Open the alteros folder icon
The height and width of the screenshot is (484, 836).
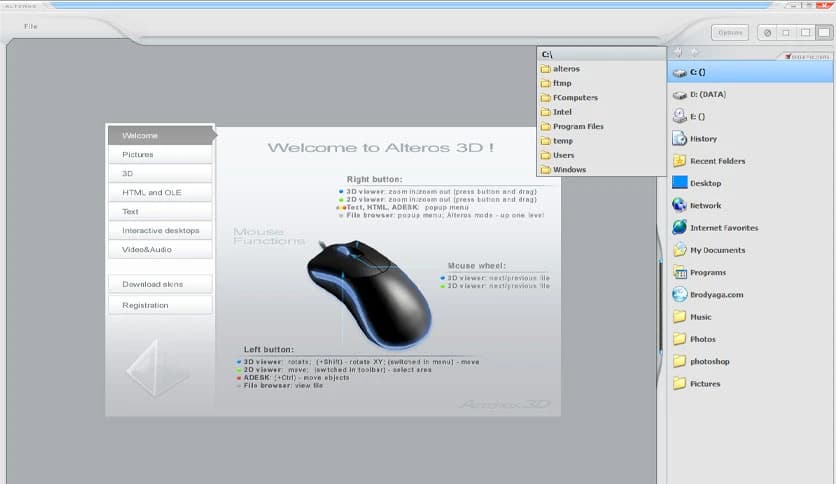[x=545, y=69]
